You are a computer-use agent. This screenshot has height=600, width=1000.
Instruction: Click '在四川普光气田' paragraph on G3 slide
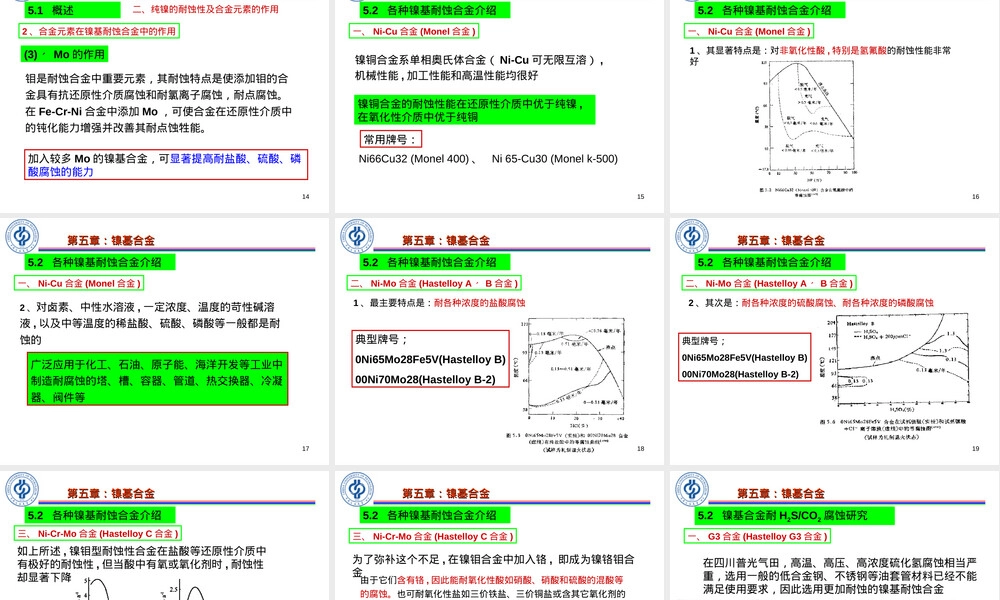[x=840, y=576]
